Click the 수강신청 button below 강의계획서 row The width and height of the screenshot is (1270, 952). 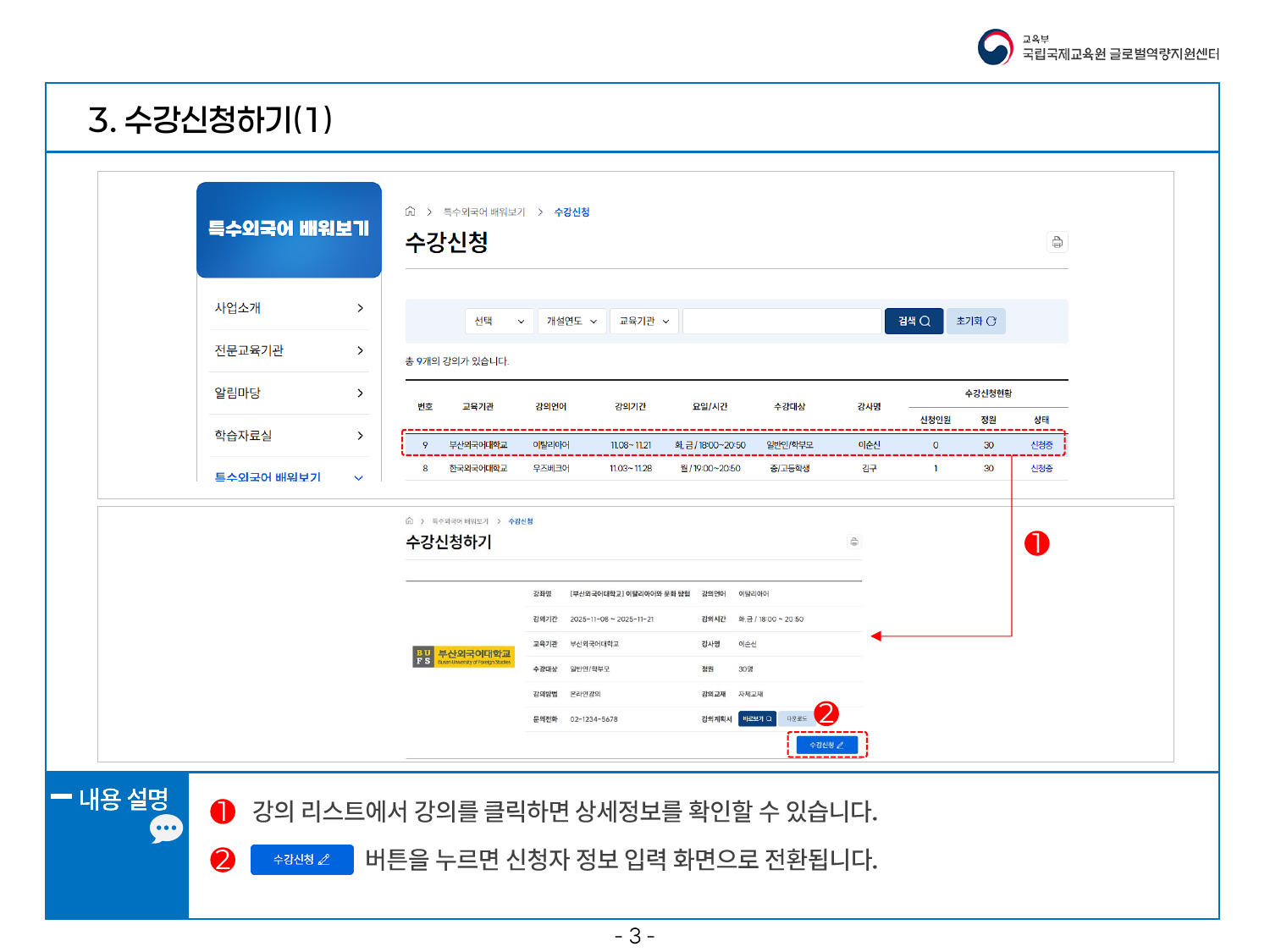pyautogui.click(x=826, y=745)
